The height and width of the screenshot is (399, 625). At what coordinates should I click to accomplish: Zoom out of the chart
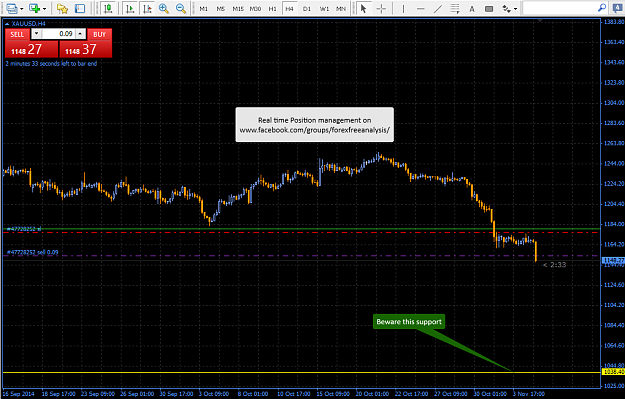click(181, 8)
